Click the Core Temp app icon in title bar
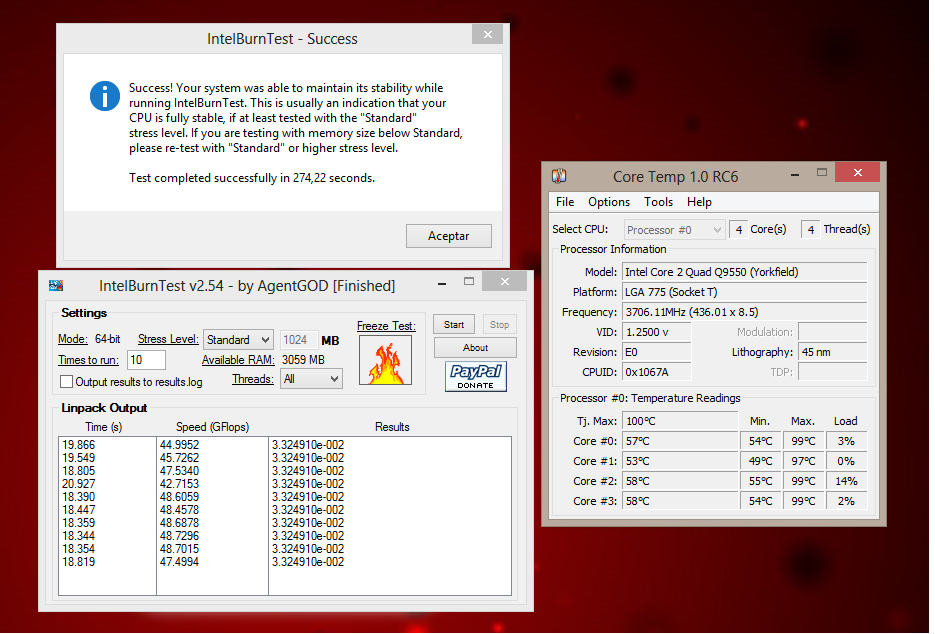The height and width of the screenshot is (634, 935). tap(559, 176)
